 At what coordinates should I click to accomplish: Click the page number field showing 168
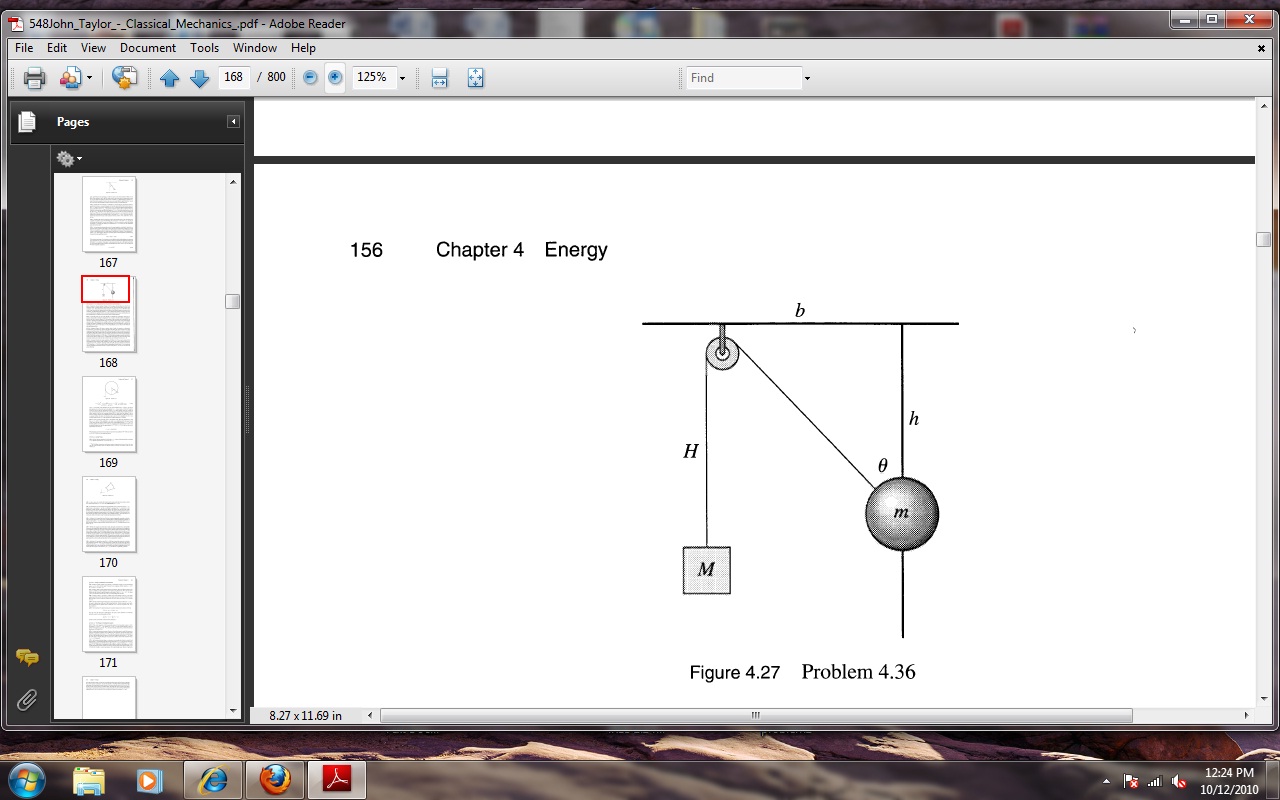(x=234, y=77)
